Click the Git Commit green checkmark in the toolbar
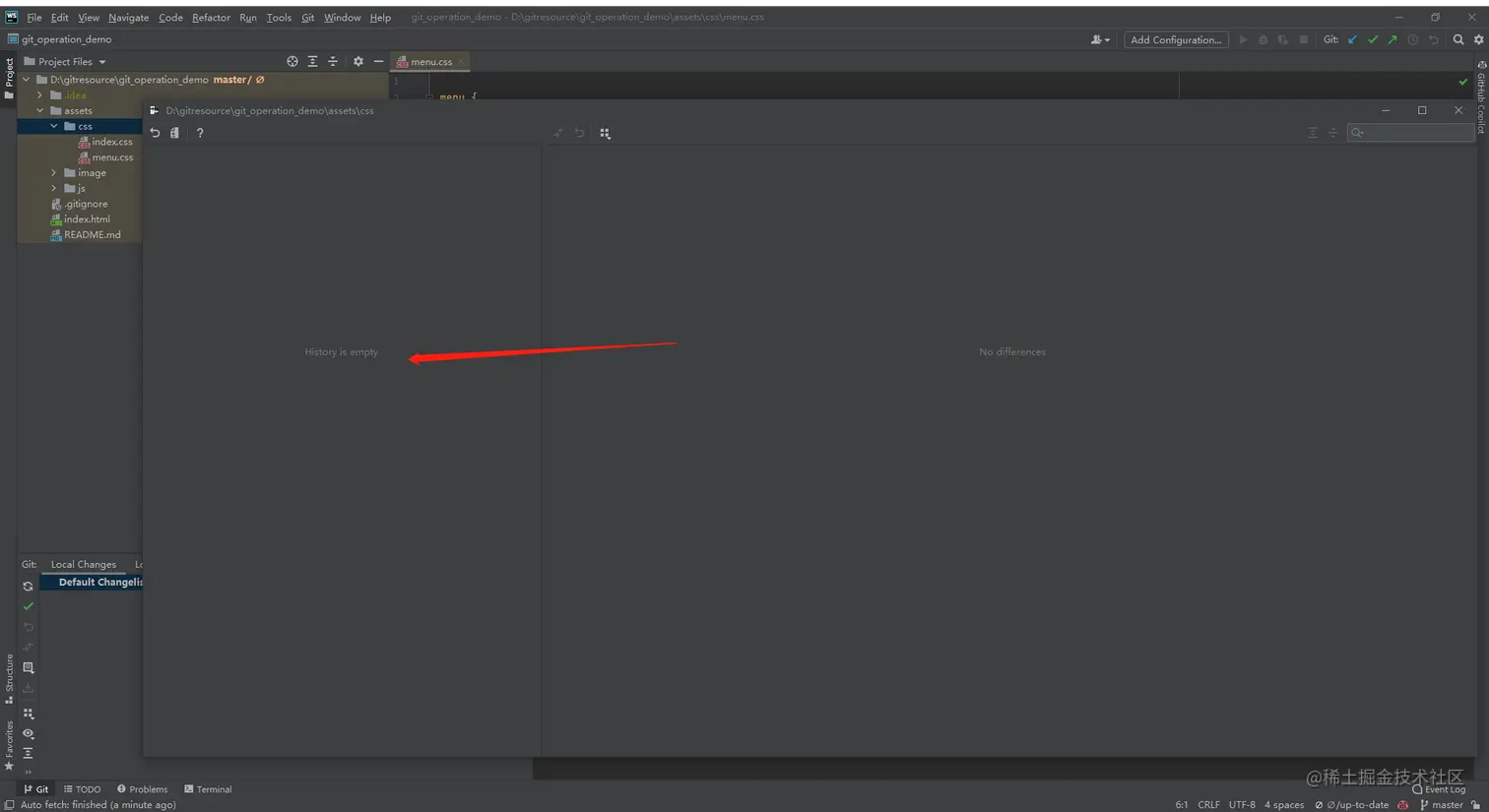The height and width of the screenshot is (812, 1489). tap(1373, 39)
